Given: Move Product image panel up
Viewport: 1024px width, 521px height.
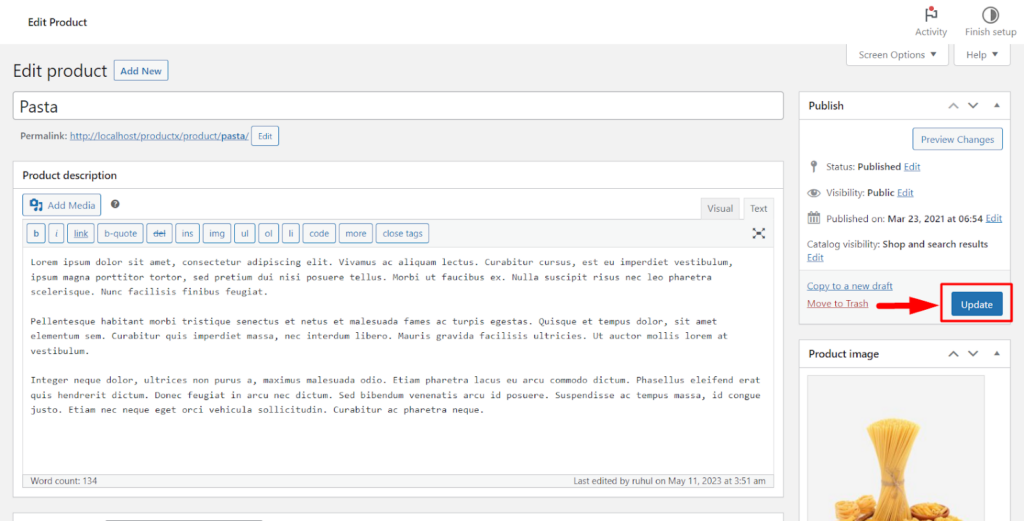Looking at the screenshot, I should 953,354.
